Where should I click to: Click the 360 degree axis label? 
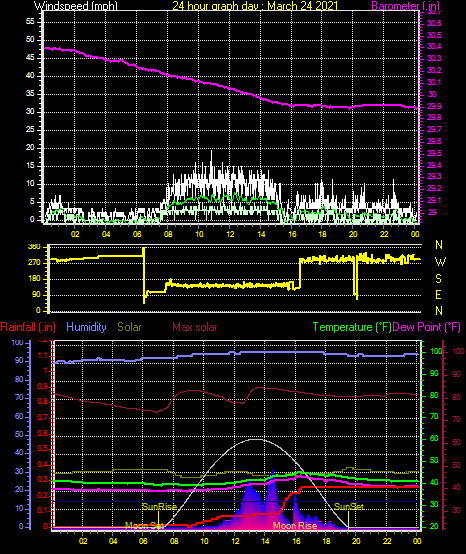click(x=34, y=247)
